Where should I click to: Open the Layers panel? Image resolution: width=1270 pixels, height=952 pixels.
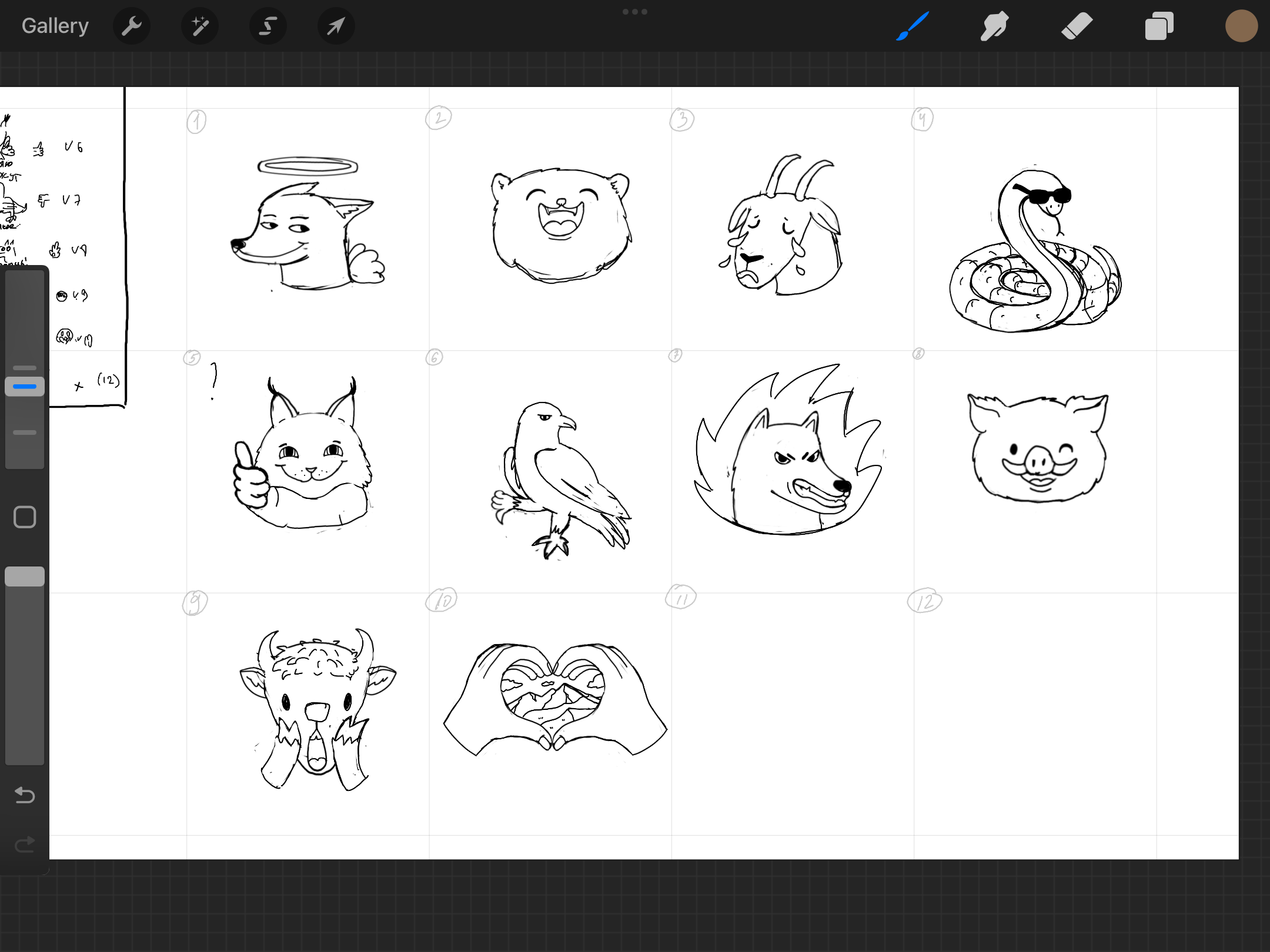[1159, 26]
